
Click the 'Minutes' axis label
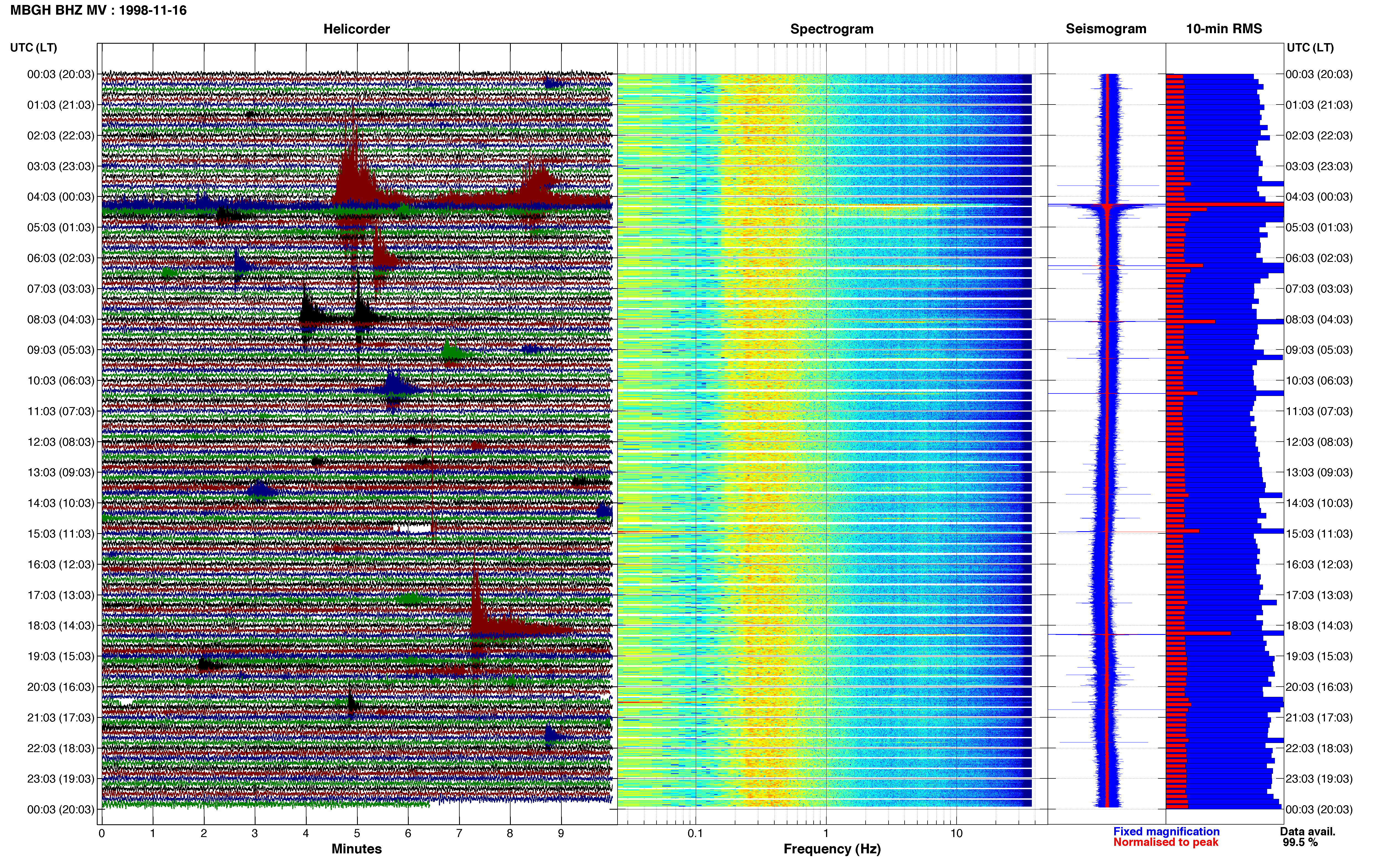pyautogui.click(x=356, y=849)
